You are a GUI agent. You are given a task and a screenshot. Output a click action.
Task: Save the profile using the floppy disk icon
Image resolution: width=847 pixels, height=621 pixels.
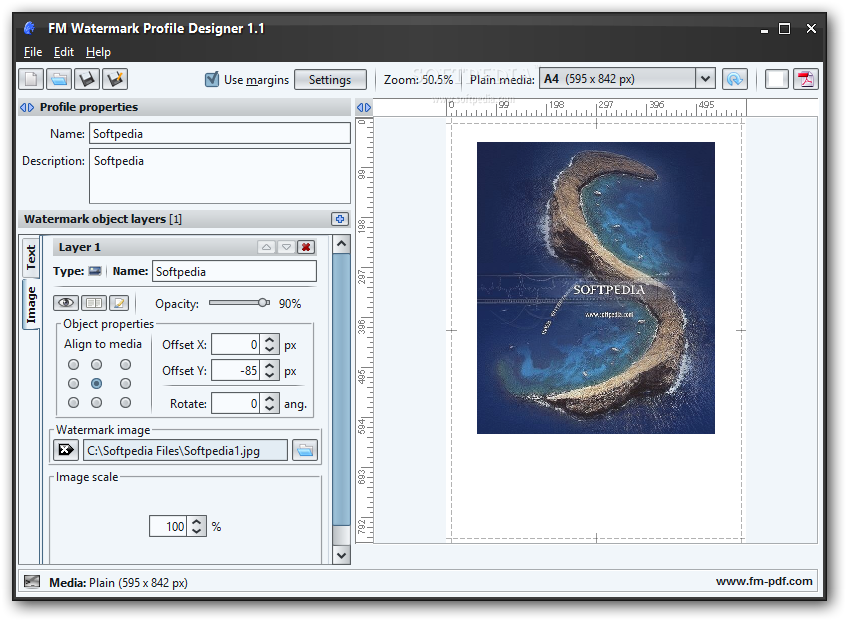click(87, 79)
